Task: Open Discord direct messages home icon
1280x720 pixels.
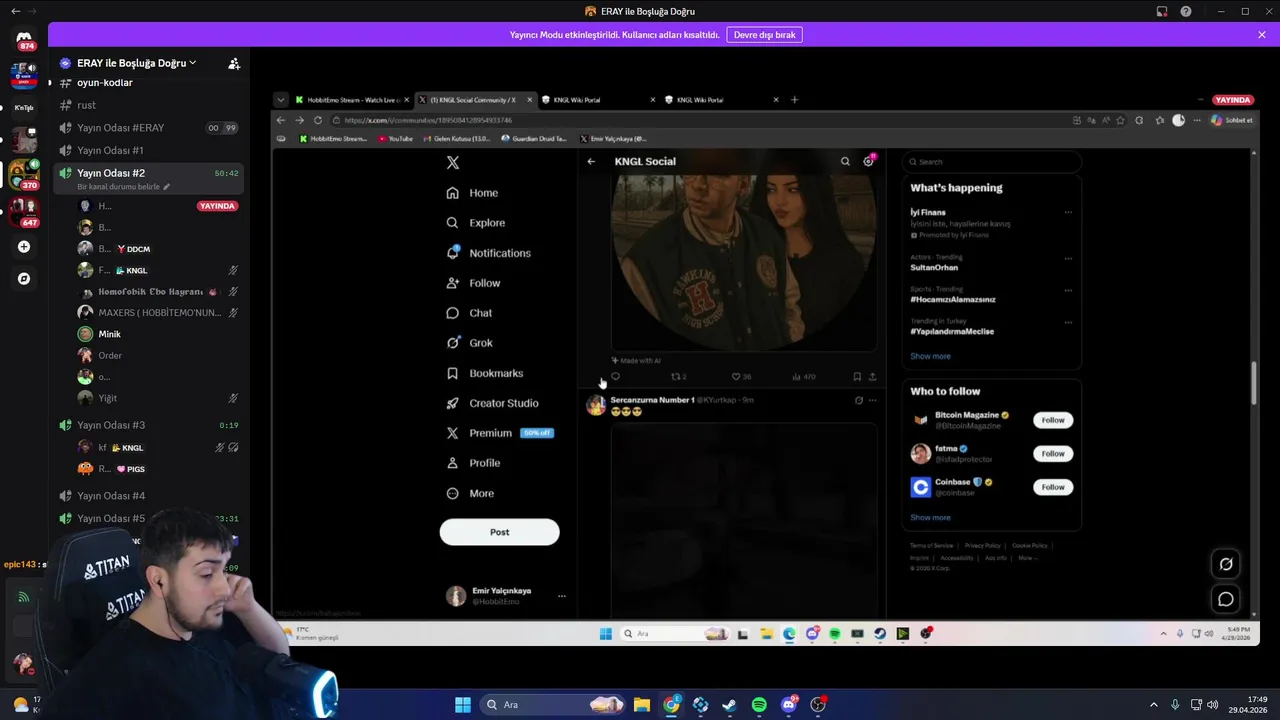Action: pyautogui.click(x=24, y=40)
